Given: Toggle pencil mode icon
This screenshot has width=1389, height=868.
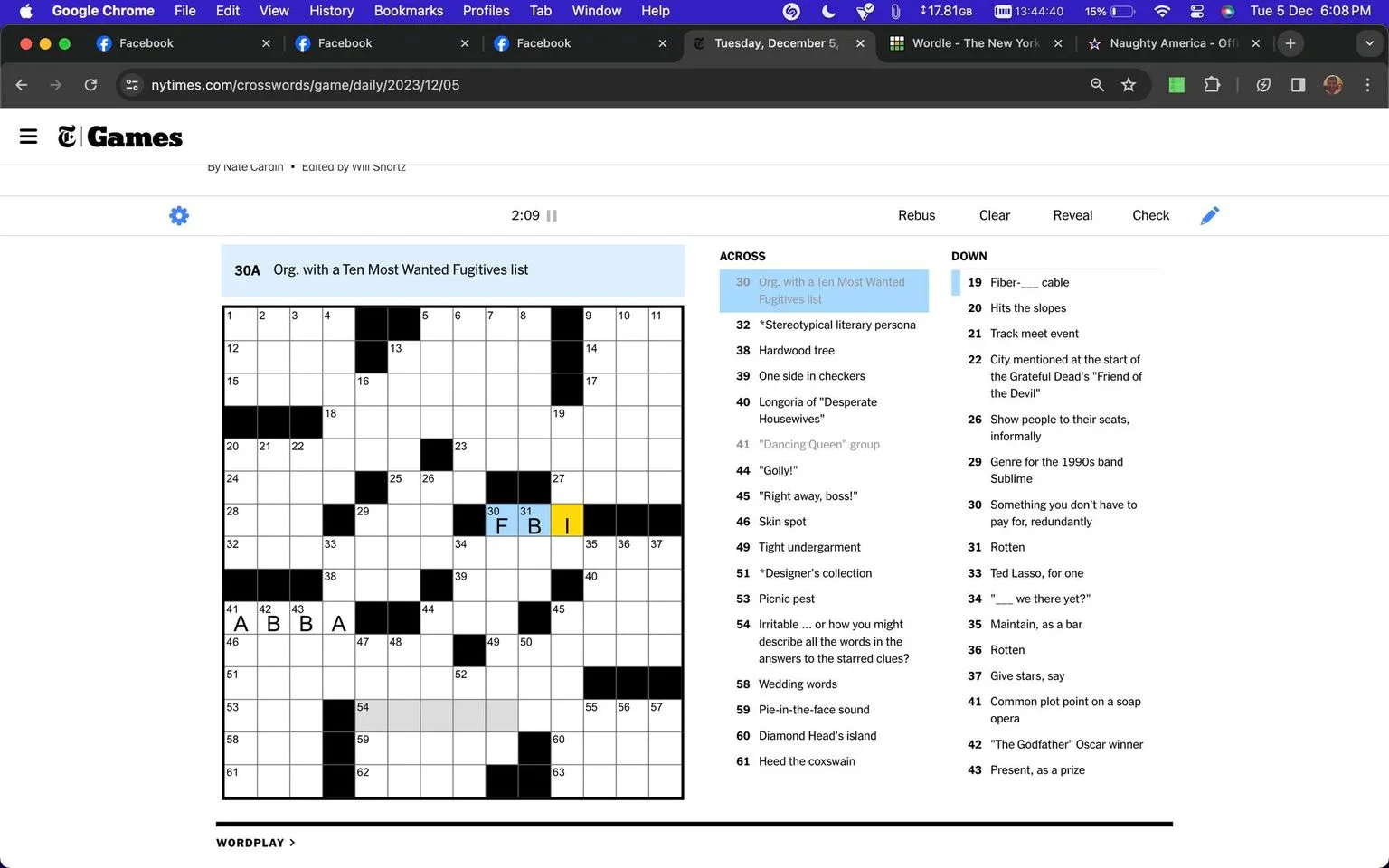Looking at the screenshot, I should tap(1209, 215).
